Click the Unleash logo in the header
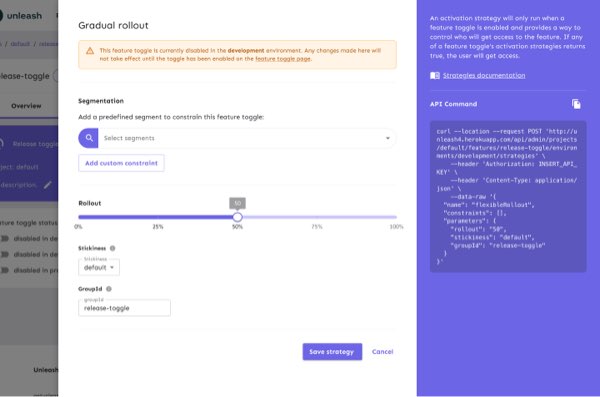The width and height of the screenshot is (600, 397). coord(21,16)
